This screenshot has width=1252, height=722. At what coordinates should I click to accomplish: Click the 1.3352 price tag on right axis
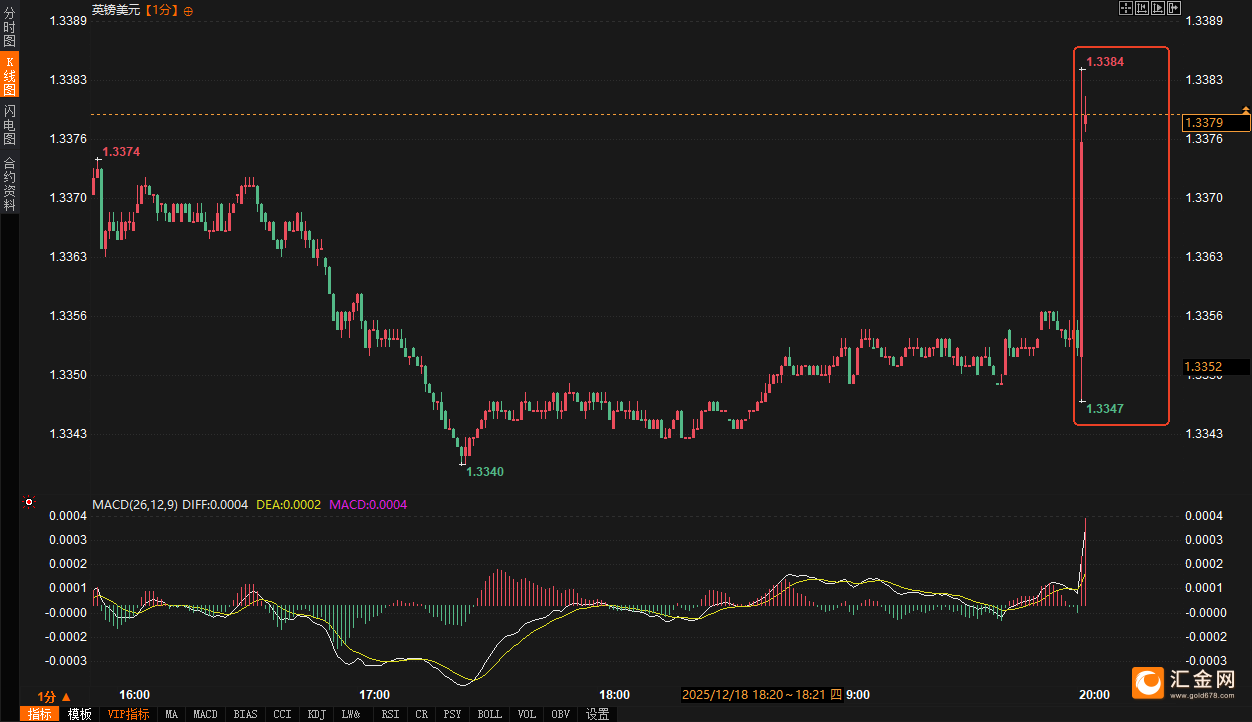[x=1216, y=367]
